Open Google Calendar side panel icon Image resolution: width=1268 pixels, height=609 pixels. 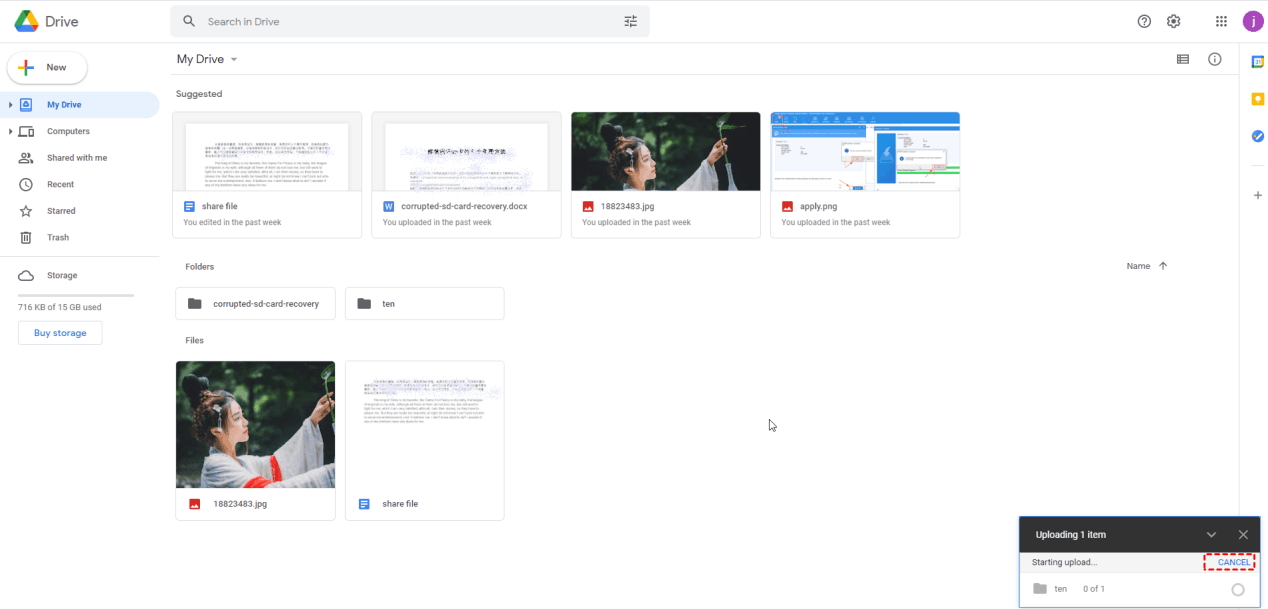(1258, 62)
